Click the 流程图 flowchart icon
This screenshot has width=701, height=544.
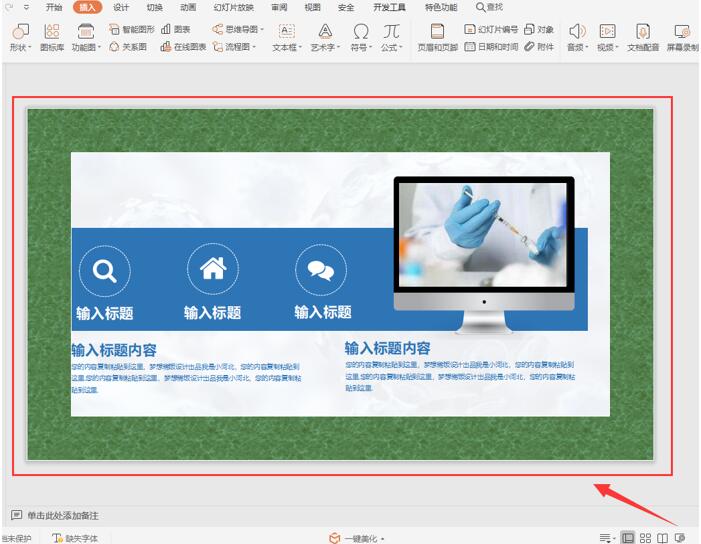pyautogui.click(x=218, y=46)
